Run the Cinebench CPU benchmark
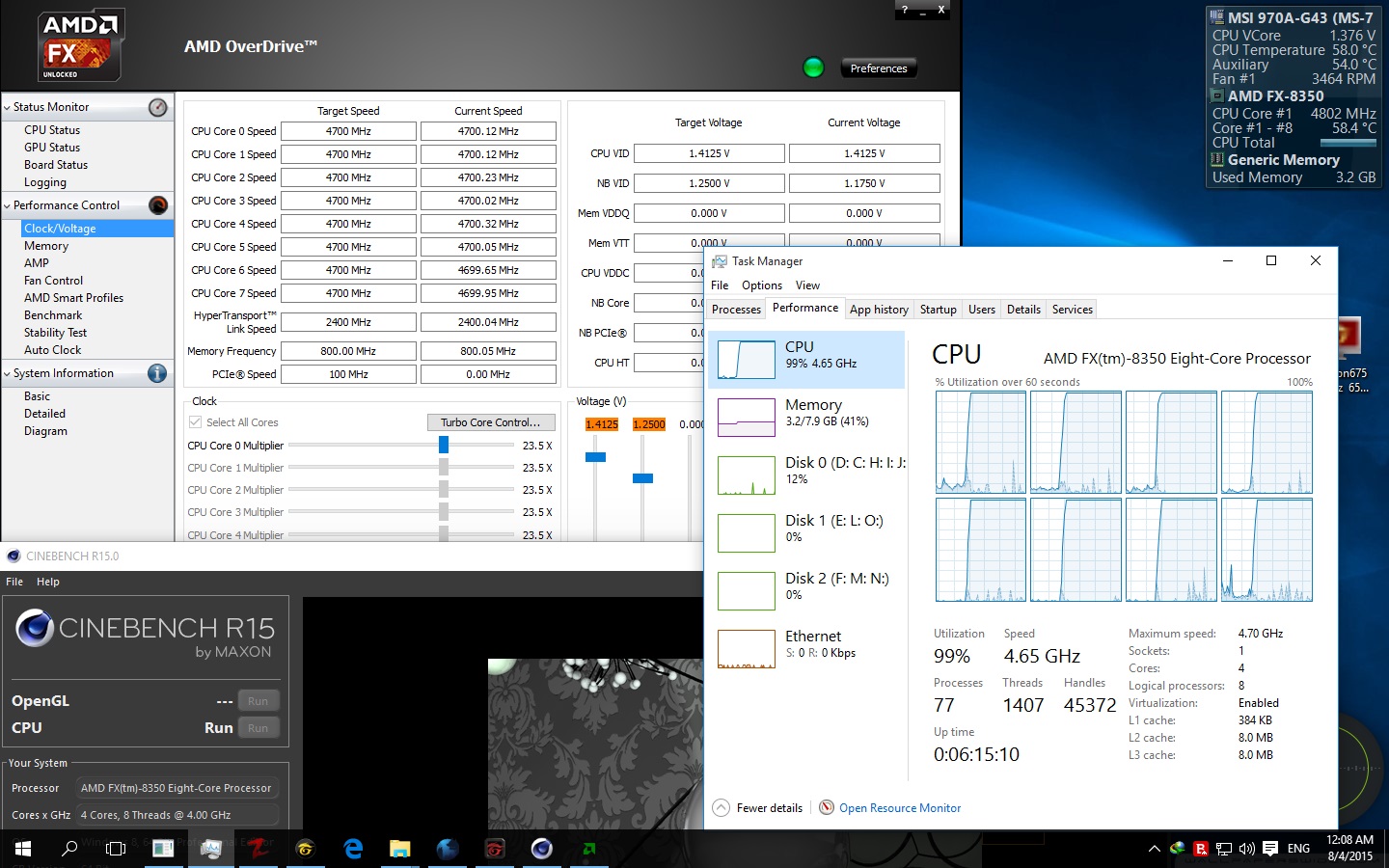The width and height of the screenshot is (1389, 868). (258, 727)
